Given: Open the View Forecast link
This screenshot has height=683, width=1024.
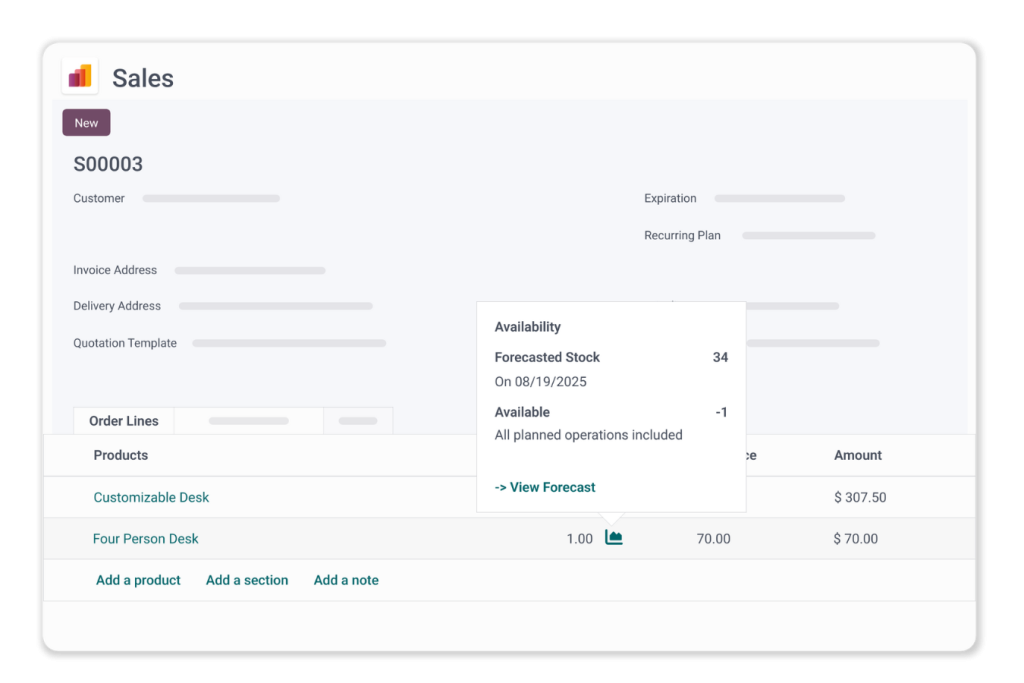Looking at the screenshot, I should tap(545, 487).
